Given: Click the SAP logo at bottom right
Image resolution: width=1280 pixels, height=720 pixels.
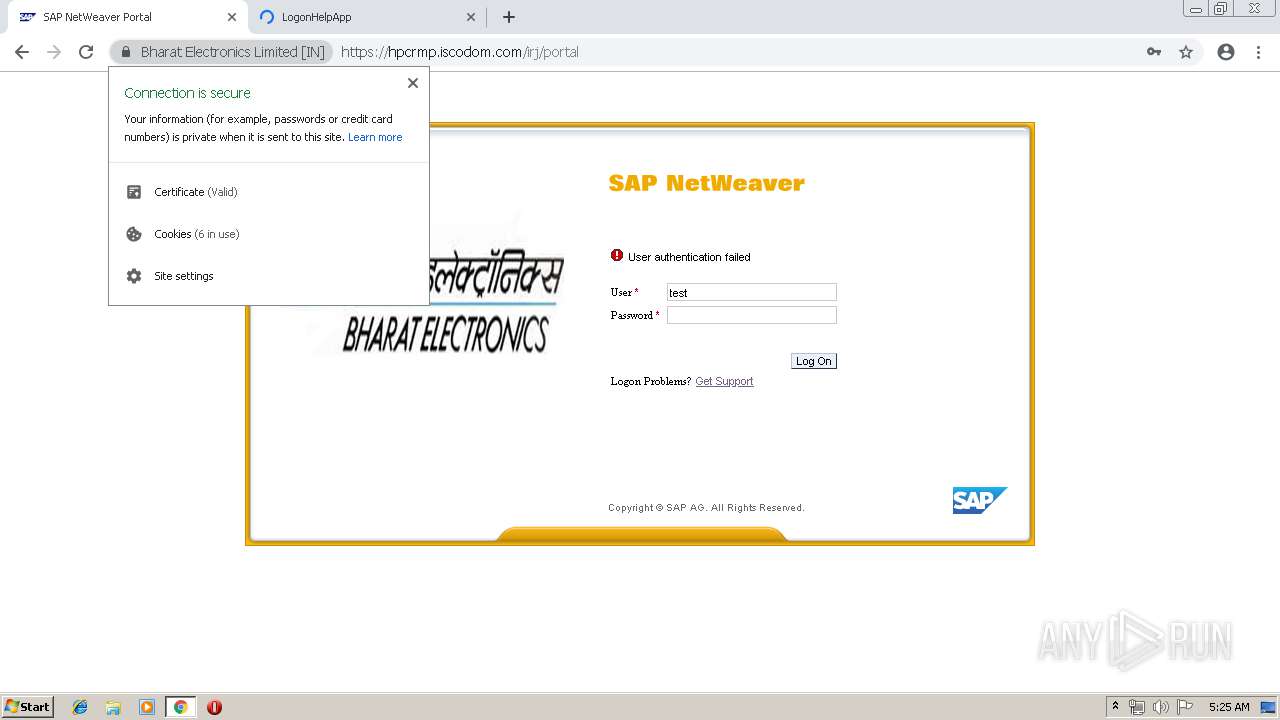Looking at the screenshot, I should click(979, 500).
